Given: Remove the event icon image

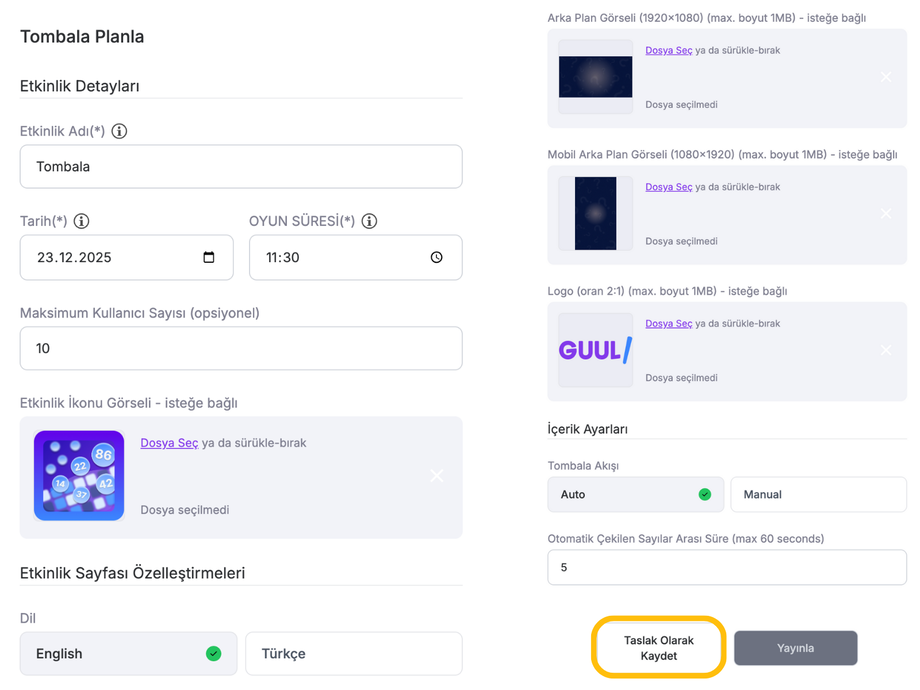Looking at the screenshot, I should tap(436, 476).
